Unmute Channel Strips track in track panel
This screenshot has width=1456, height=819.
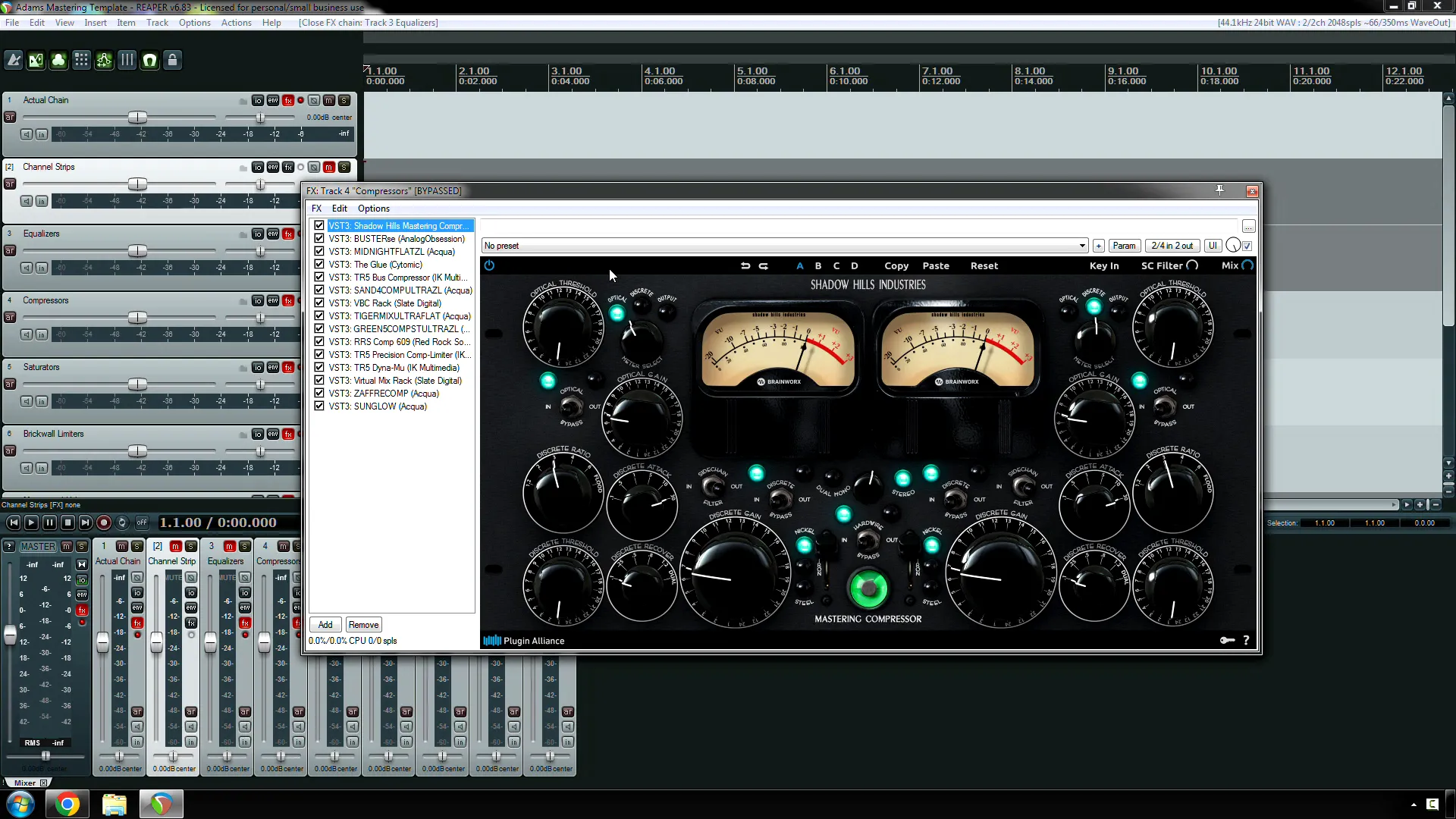click(329, 167)
